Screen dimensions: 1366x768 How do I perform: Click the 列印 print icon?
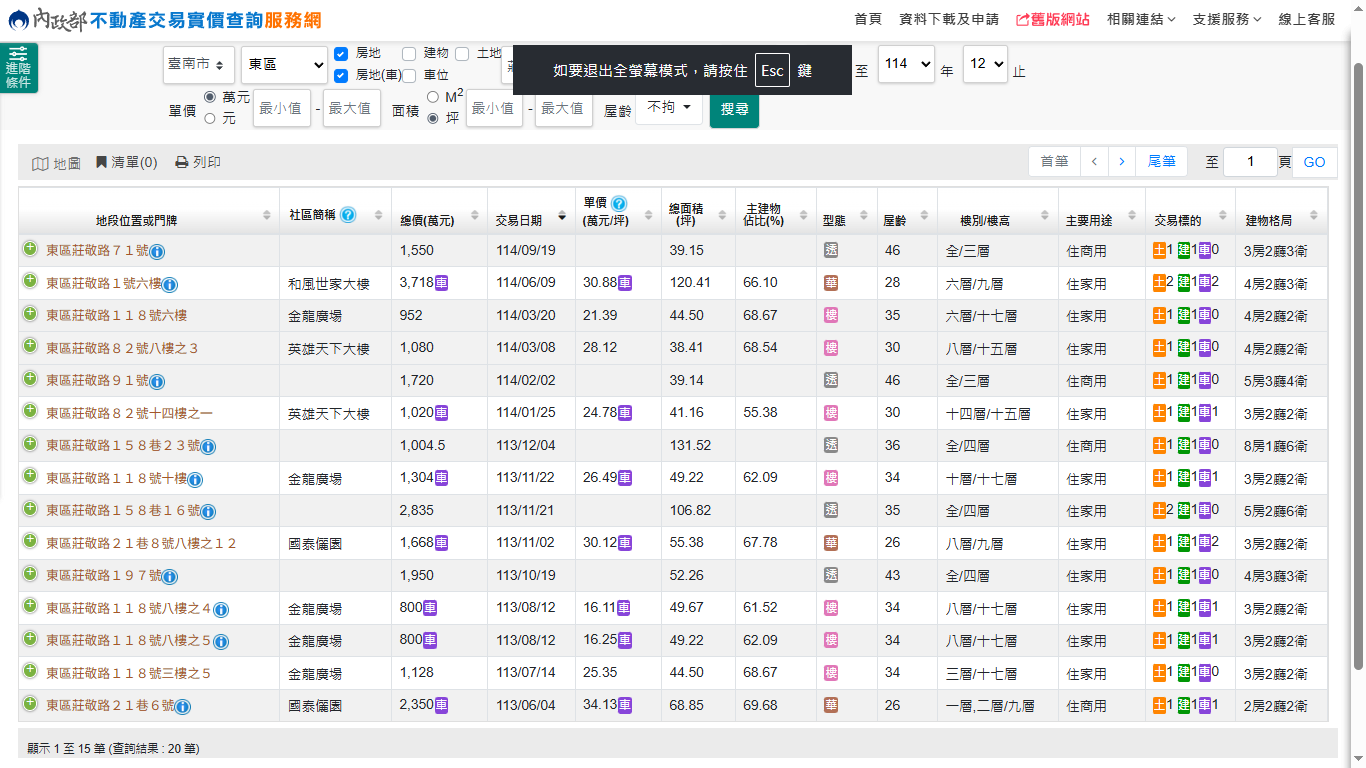coord(181,162)
